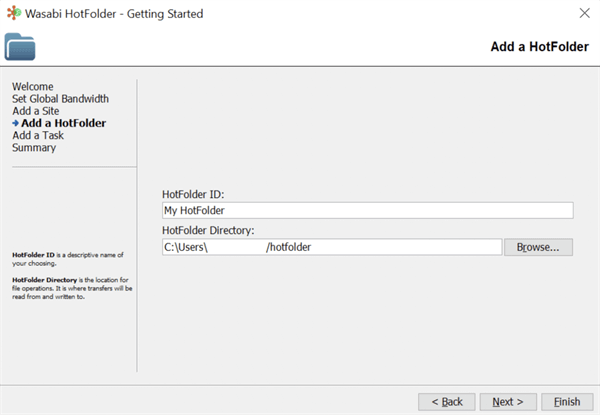Image resolution: width=600 pixels, height=415 pixels.
Task: Open the Add a Site step
Action: pos(36,111)
